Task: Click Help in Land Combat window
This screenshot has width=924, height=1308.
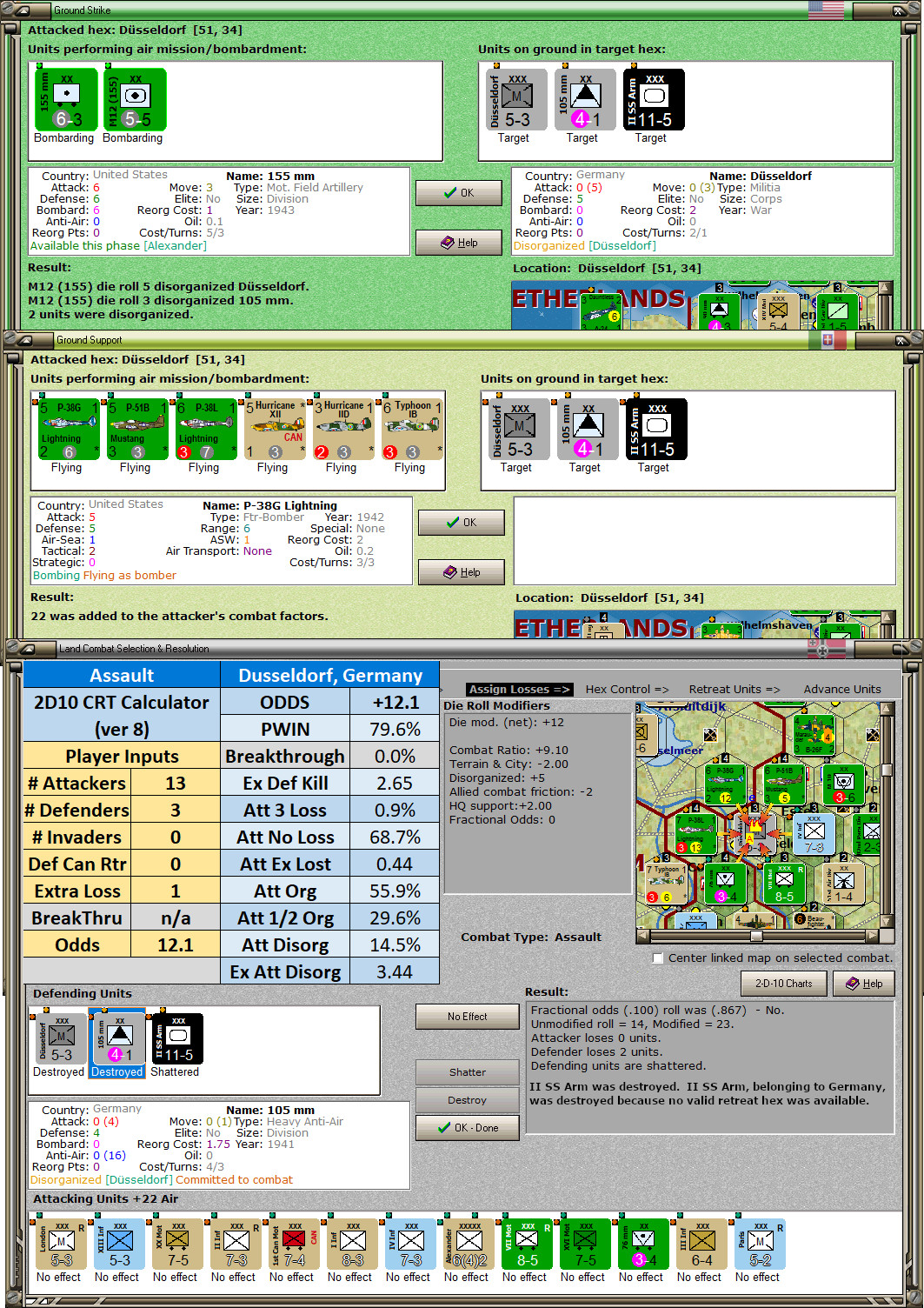Action: tap(864, 984)
